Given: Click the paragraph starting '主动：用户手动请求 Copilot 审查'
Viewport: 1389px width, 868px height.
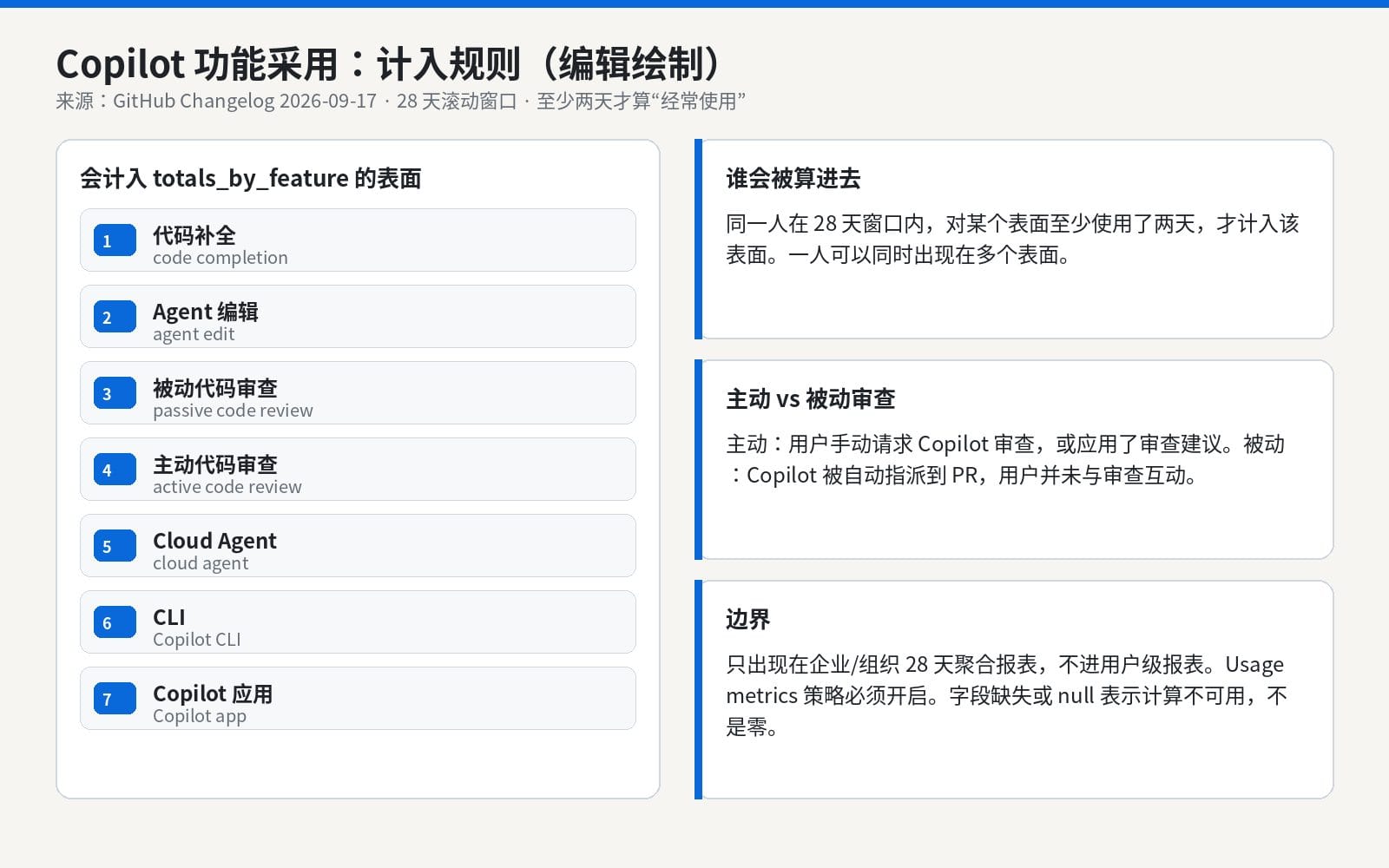Looking at the screenshot, I should pos(1005,459).
